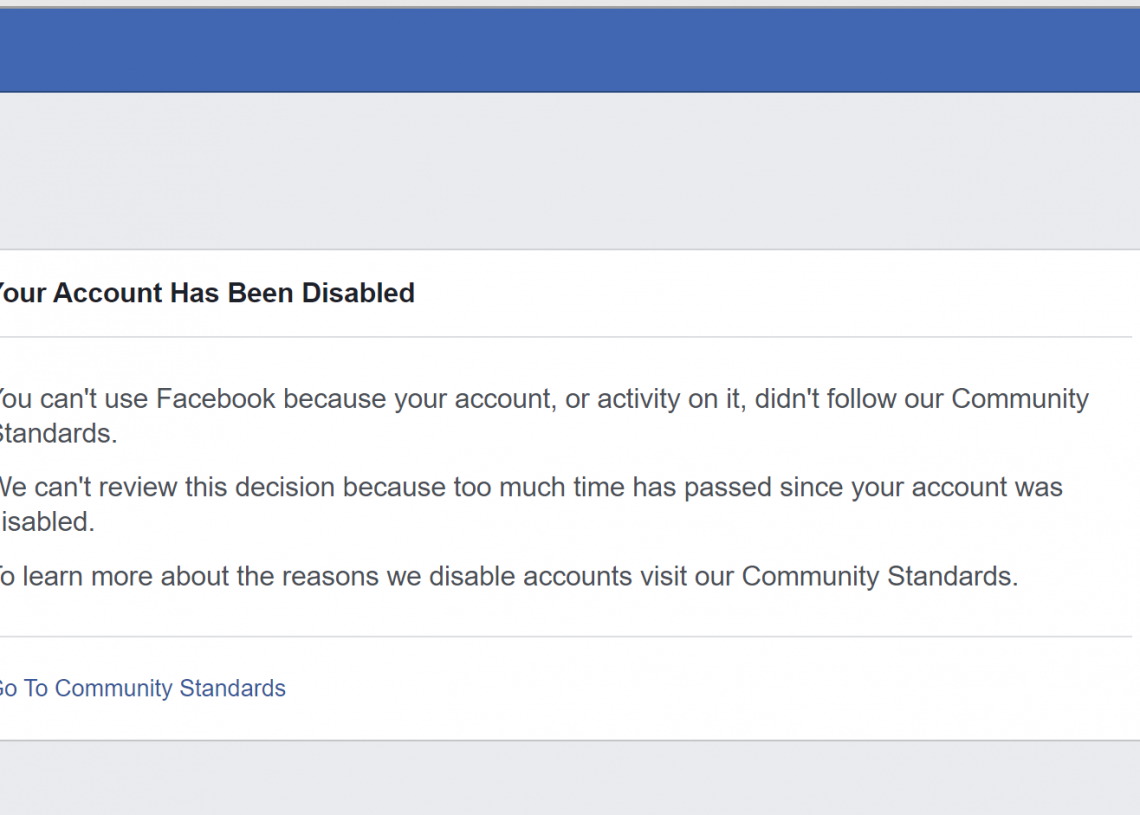Screen dimensions: 1140x815
Task: Click 'Community' at the end of the first paragraph line
Action: (1019, 398)
